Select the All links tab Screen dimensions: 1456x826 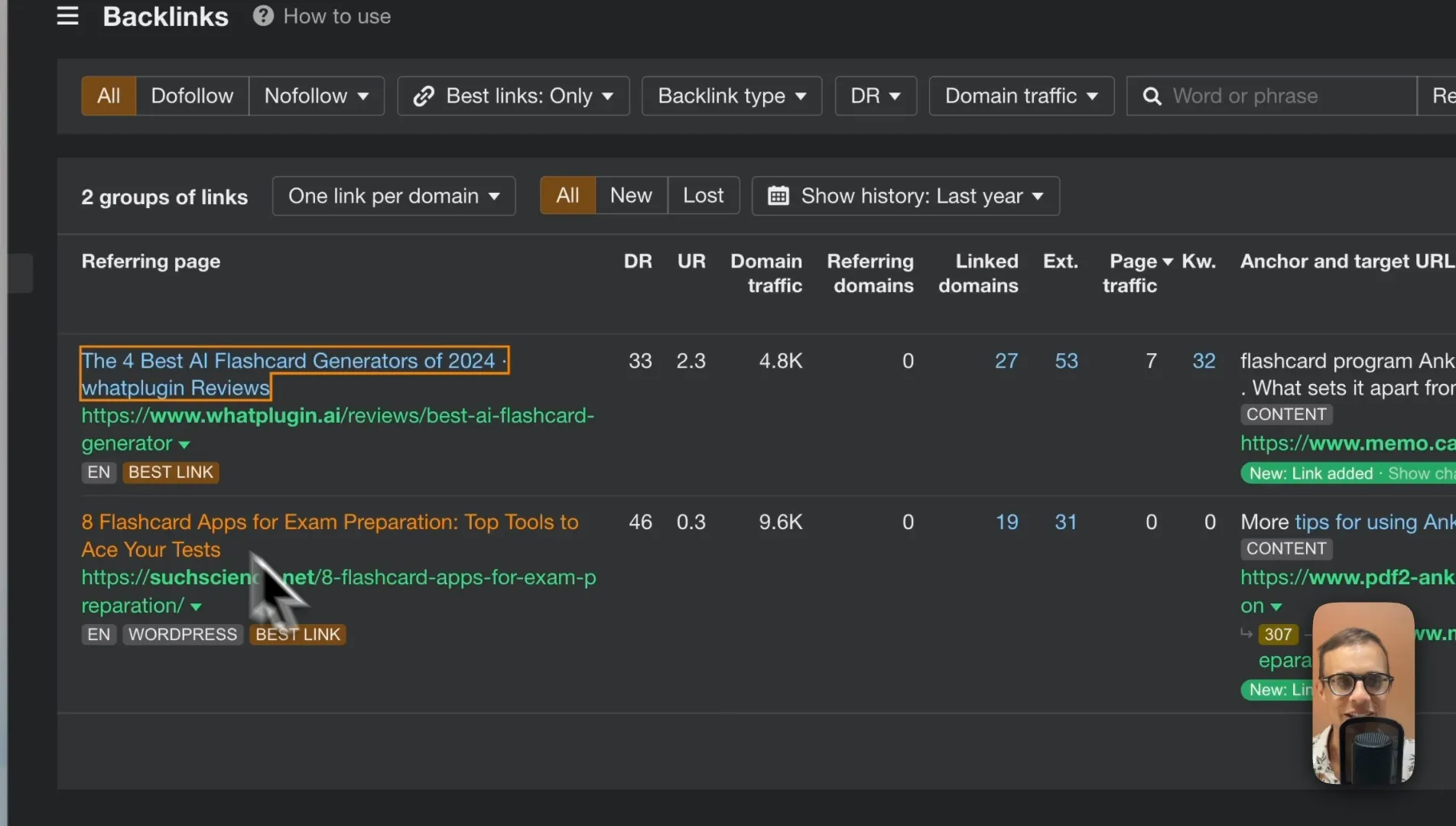click(567, 196)
